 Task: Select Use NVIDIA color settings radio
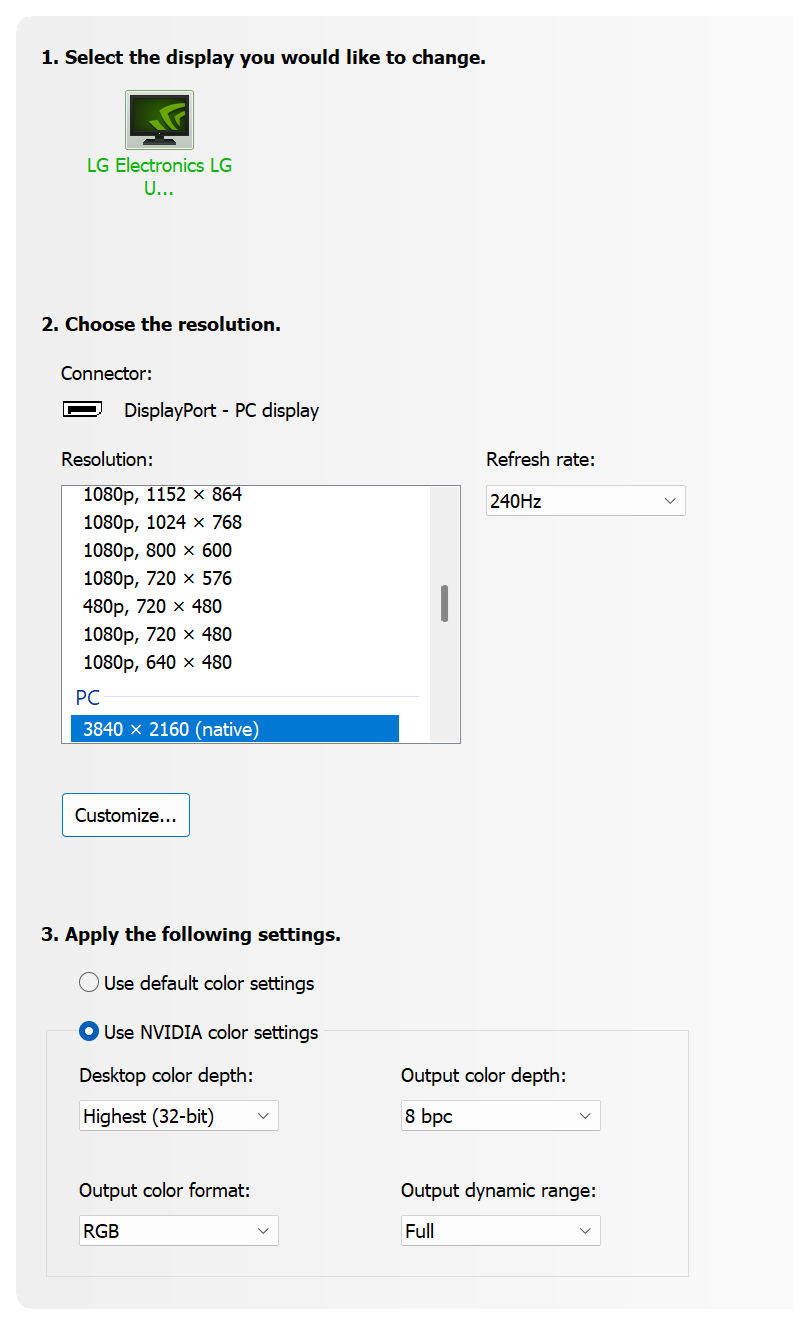[89, 1032]
